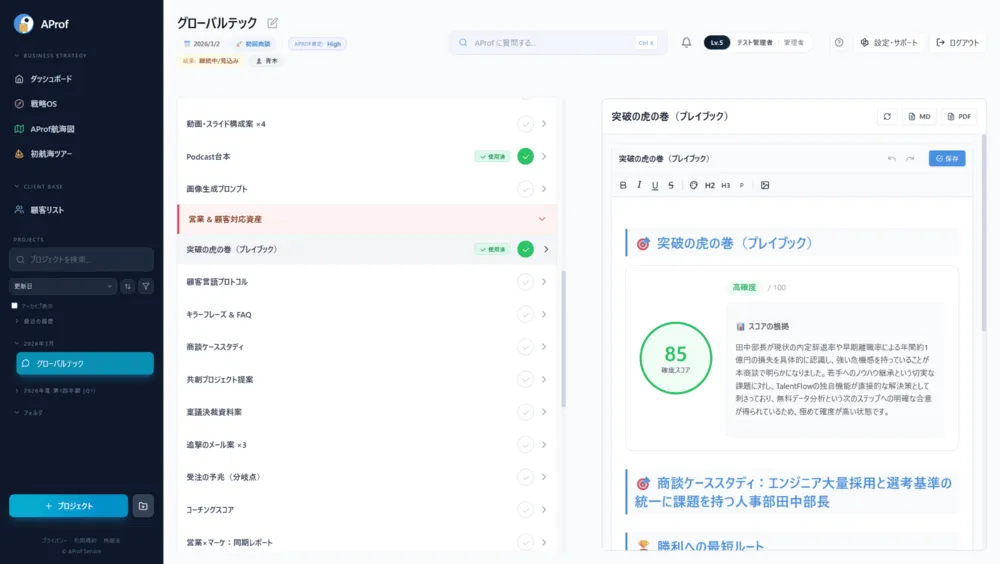
Task: Click the AProf logo icon
Action: (x=24, y=24)
